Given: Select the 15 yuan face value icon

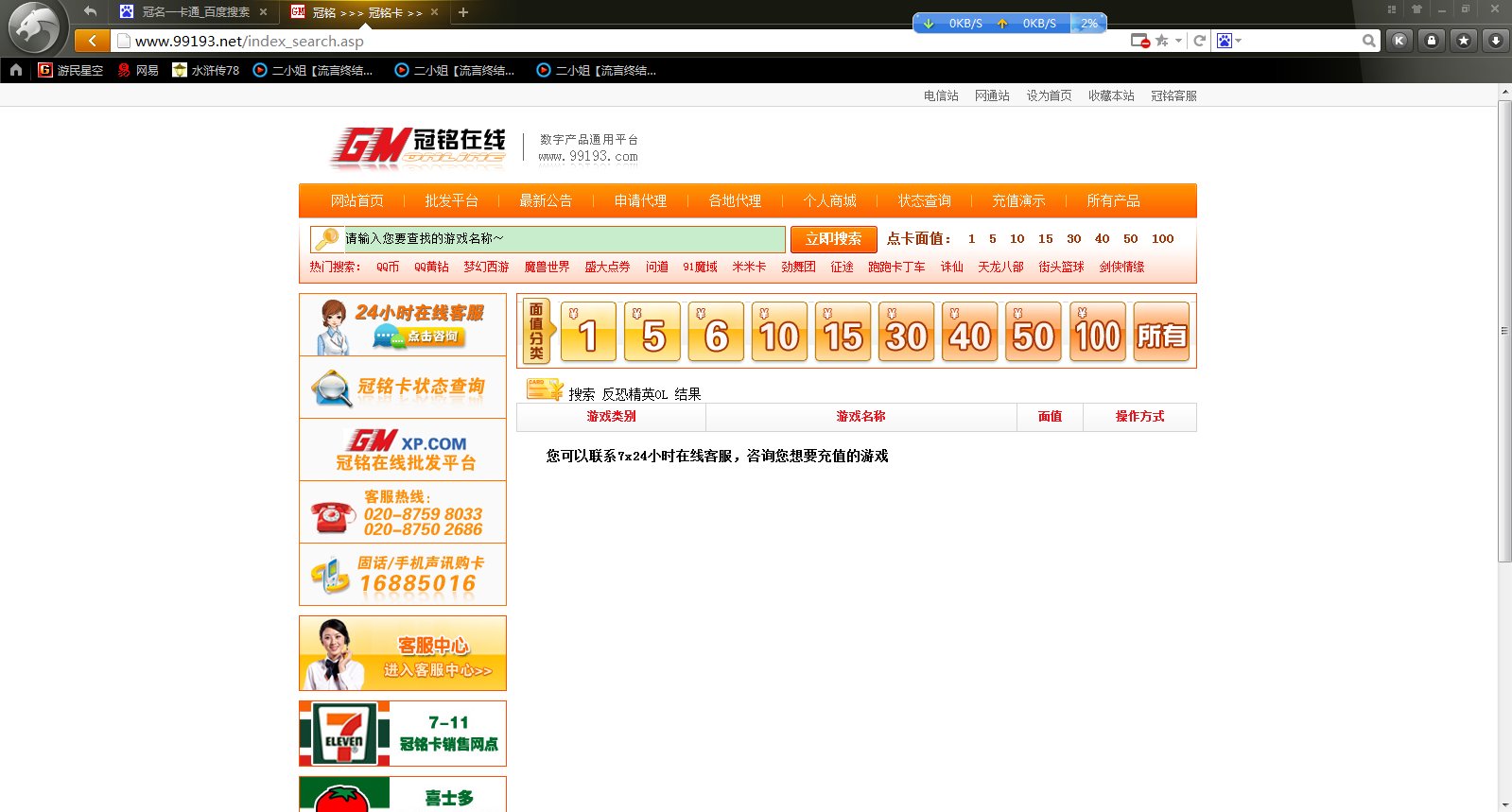Looking at the screenshot, I should [x=843, y=332].
